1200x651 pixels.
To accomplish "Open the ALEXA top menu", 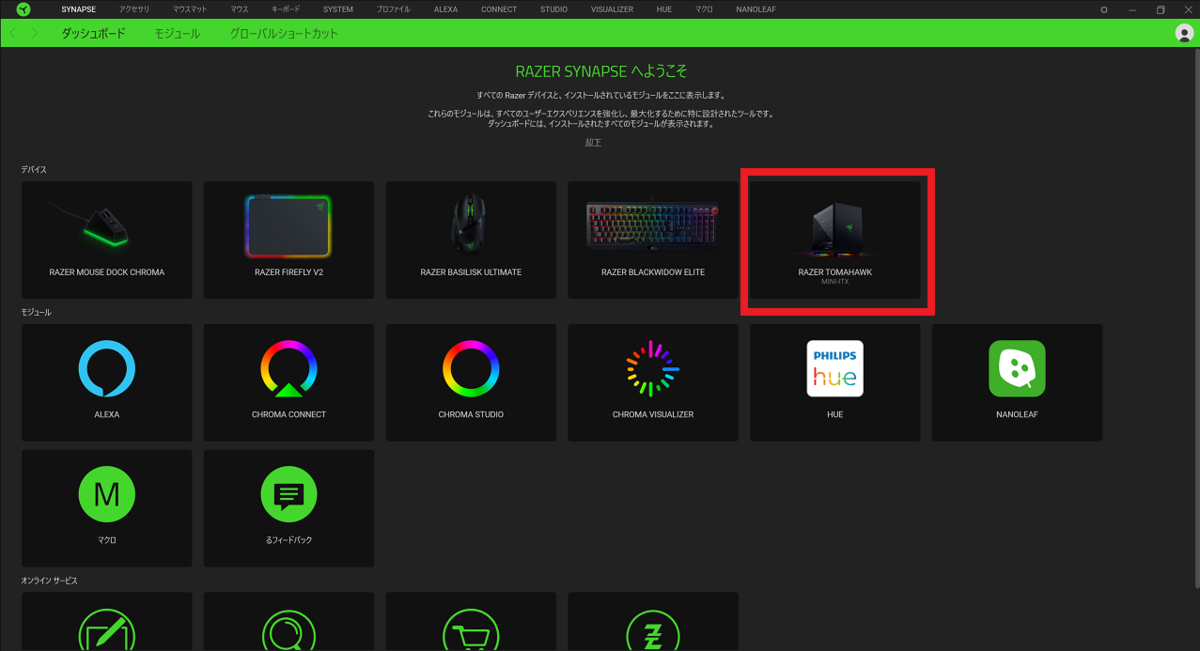I will (446, 9).
